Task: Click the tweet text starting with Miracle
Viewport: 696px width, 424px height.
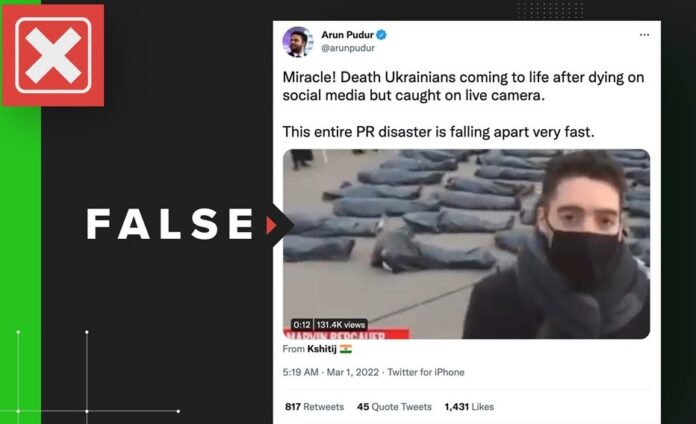Action: pos(463,104)
